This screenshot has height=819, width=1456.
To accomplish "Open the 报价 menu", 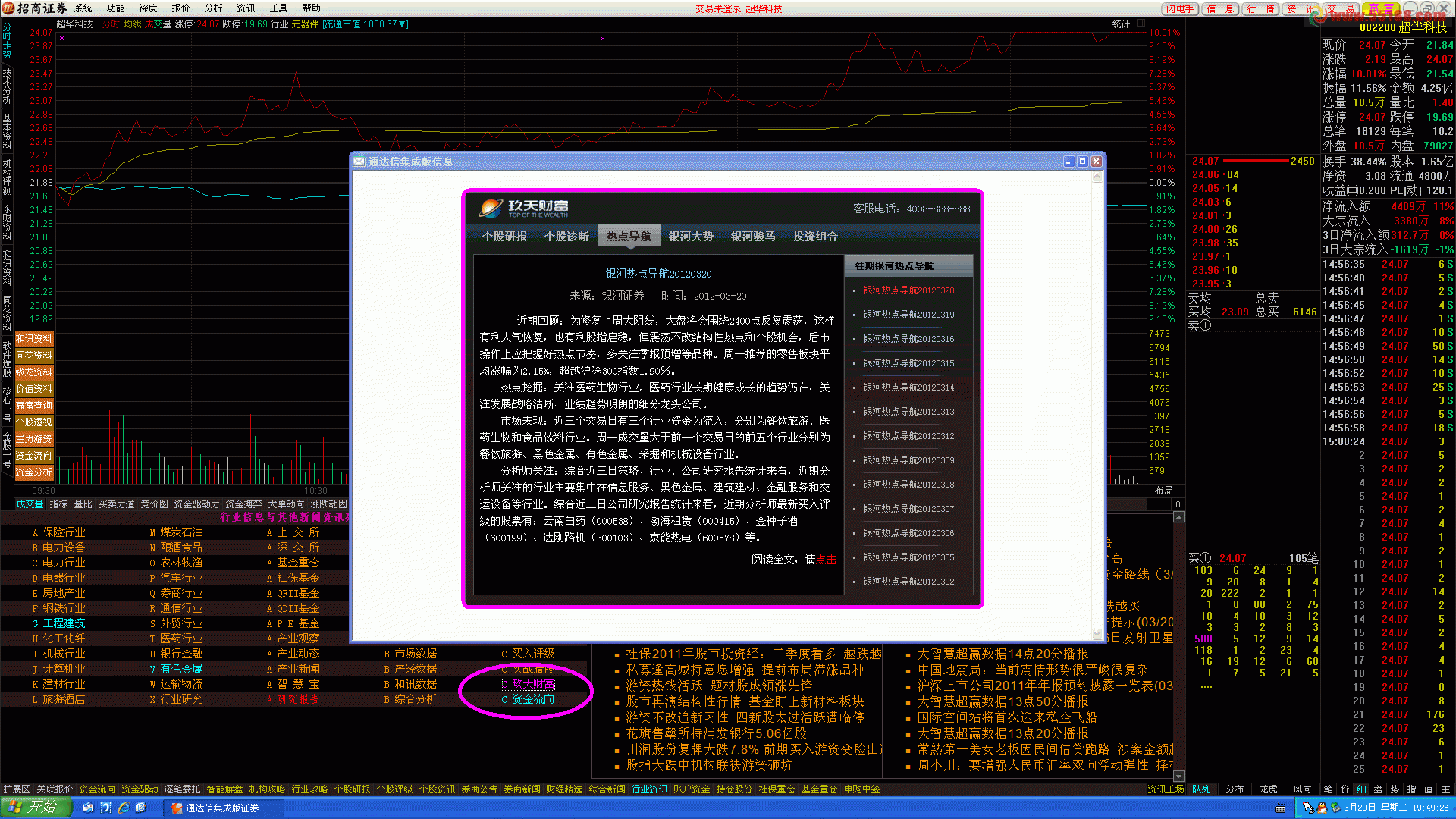I will click(x=181, y=8).
